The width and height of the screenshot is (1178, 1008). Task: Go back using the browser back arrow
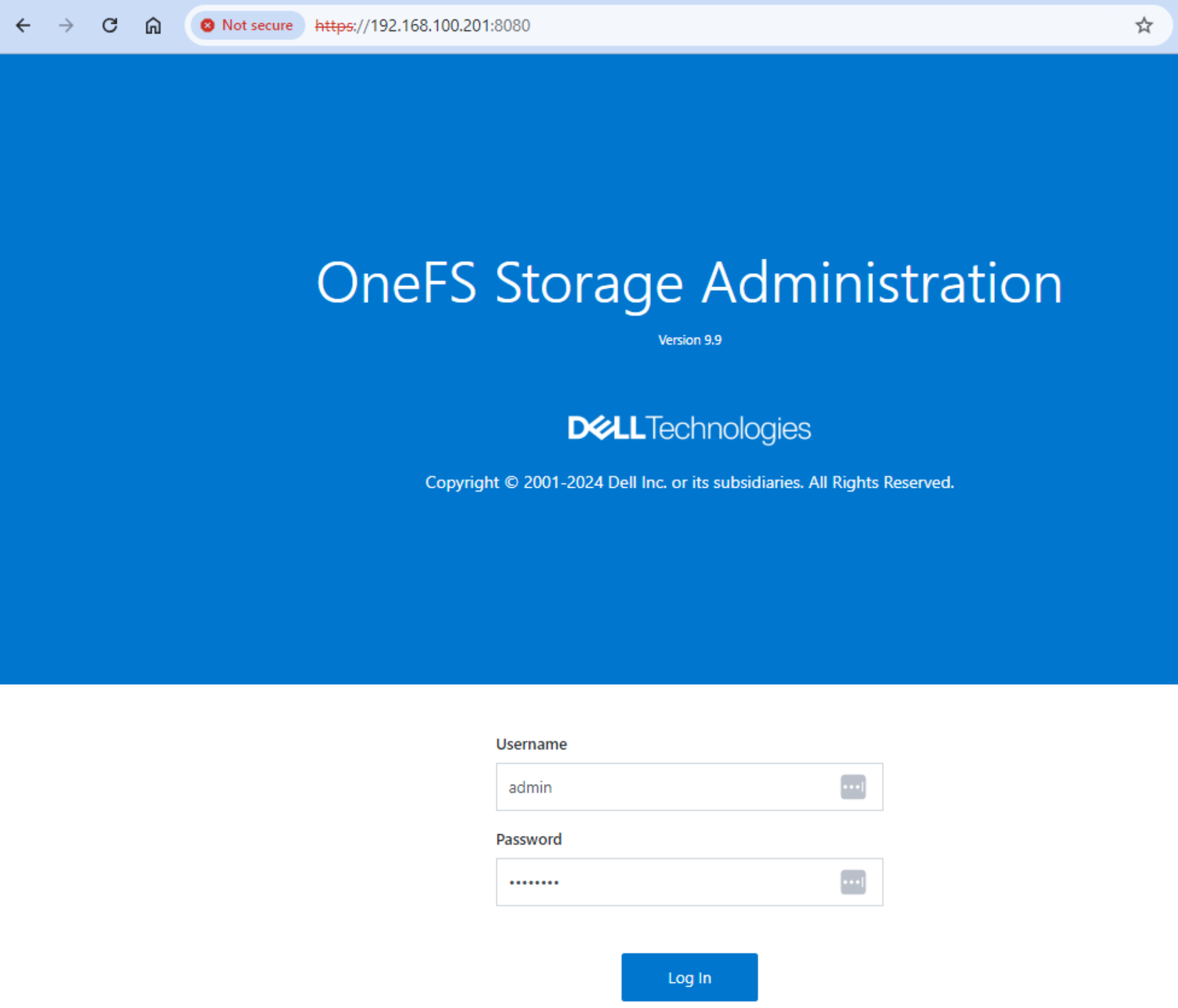point(23,26)
